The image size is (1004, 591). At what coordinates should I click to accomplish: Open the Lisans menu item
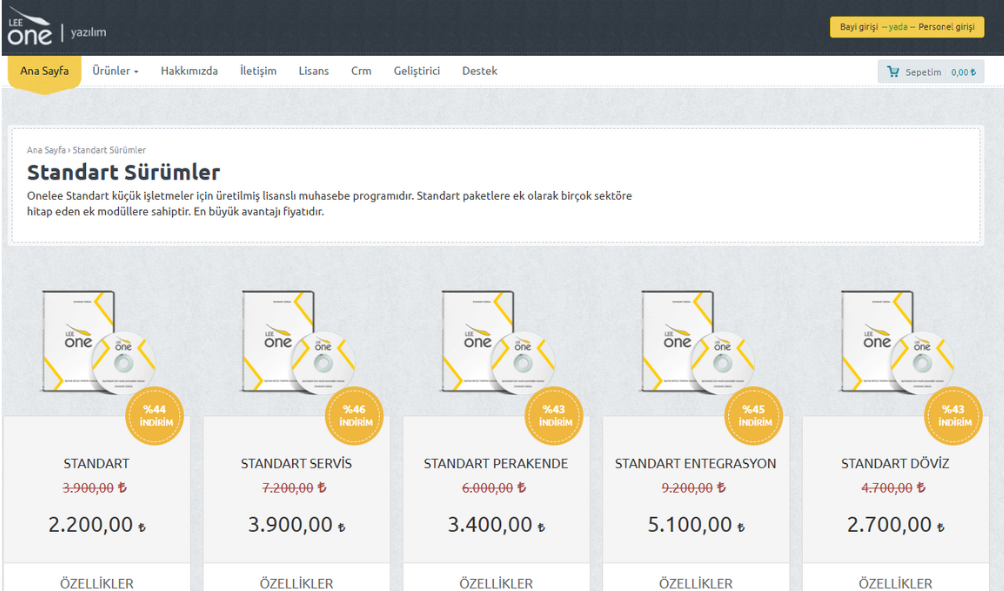(x=314, y=71)
